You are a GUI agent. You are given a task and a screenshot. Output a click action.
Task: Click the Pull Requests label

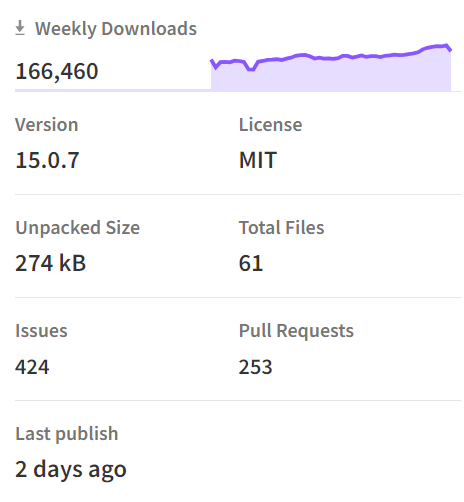[x=296, y=331]
